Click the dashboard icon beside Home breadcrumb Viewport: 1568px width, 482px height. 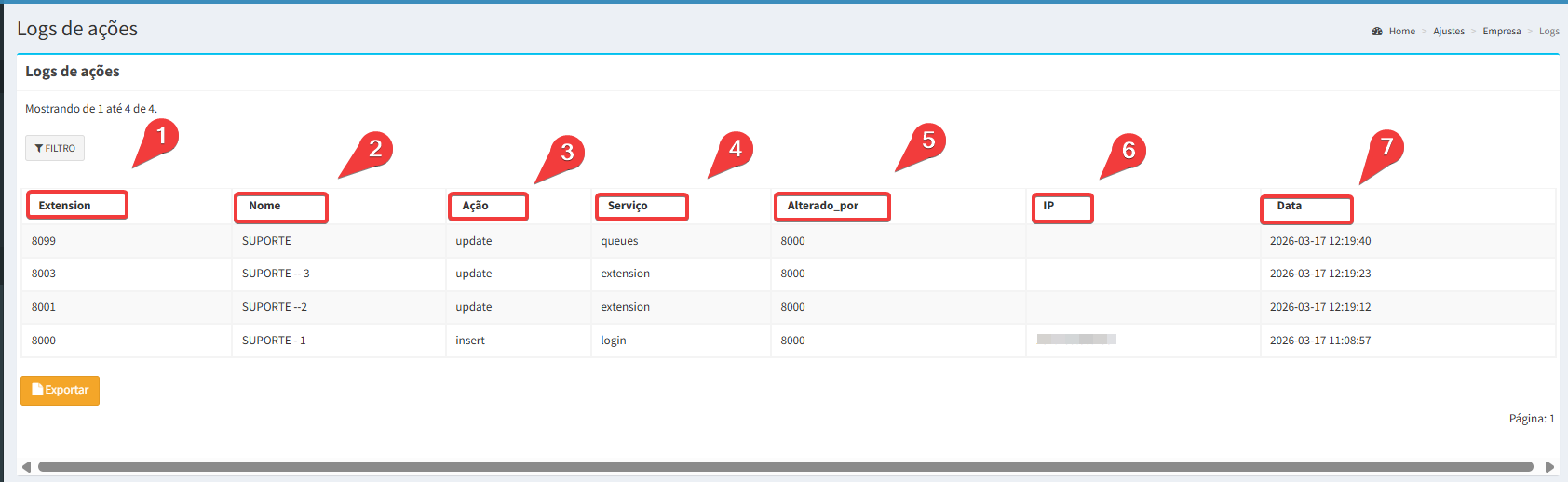click(1377, 32)
